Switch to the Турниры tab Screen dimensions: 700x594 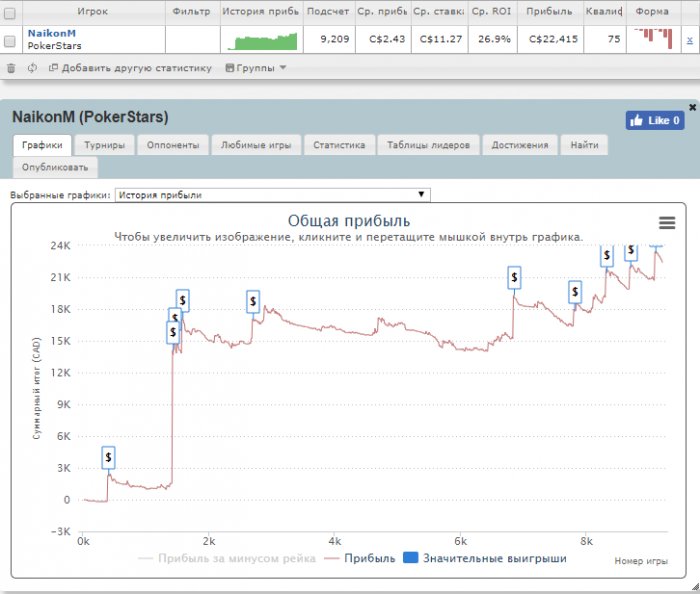tap(104, 145)
